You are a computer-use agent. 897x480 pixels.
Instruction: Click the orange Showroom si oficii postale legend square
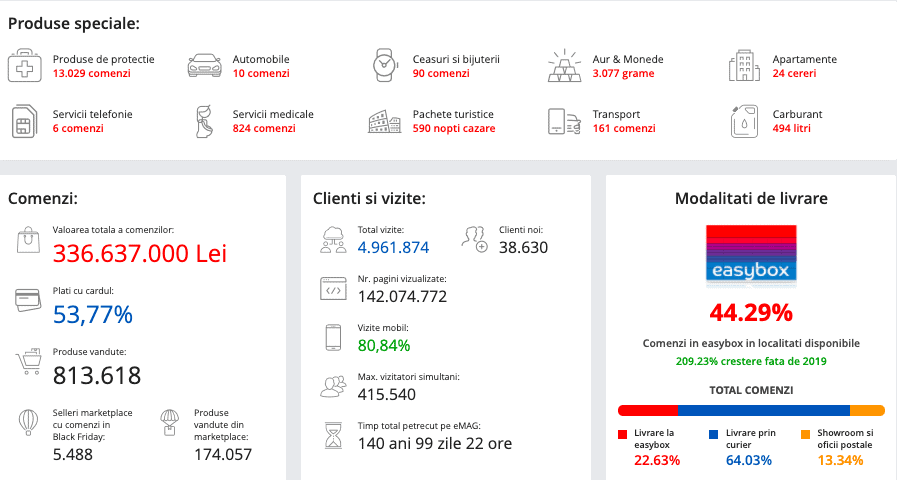coord(806,434)
